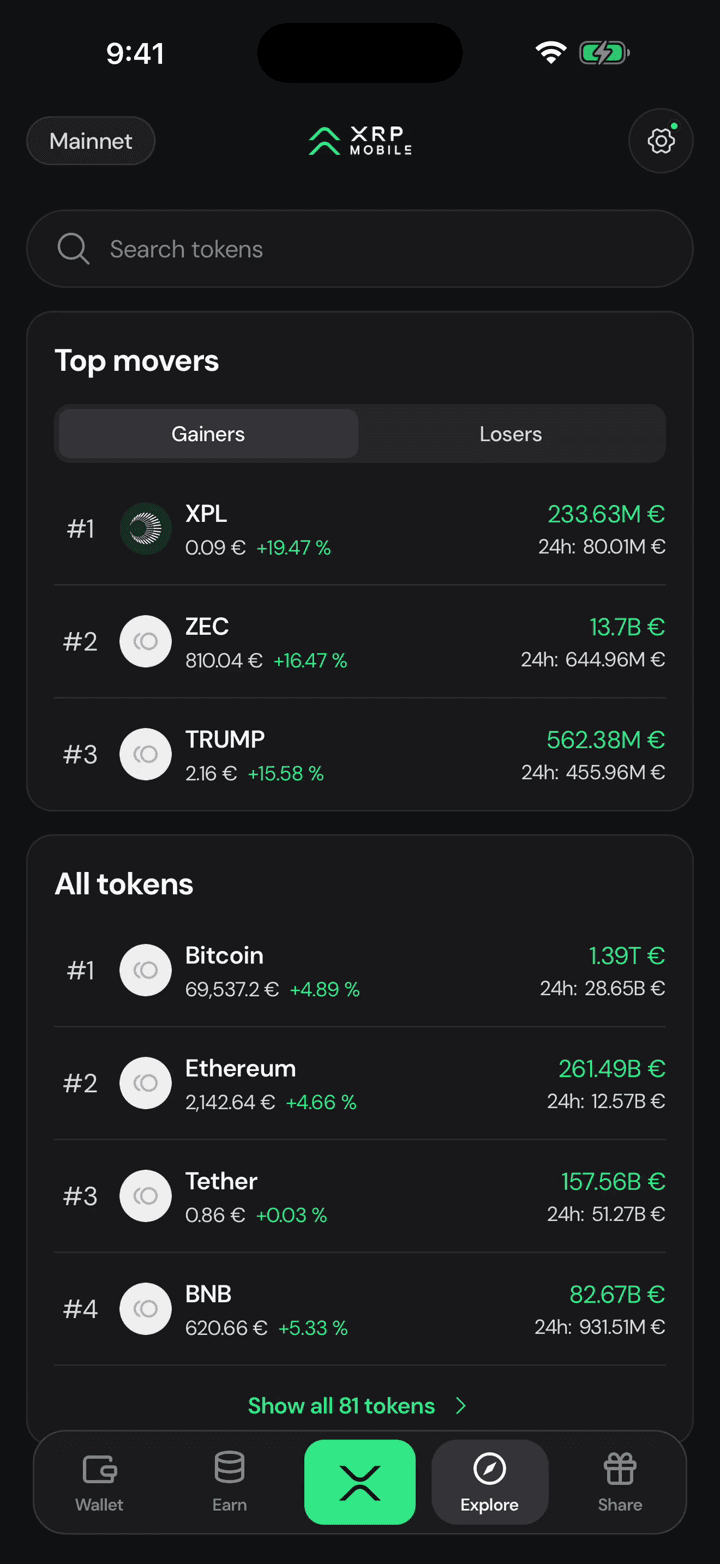This screenshot has width=720, height=1564.
Task: Tap the magnifier icon in search bar
Action: [x=73, y=249]
